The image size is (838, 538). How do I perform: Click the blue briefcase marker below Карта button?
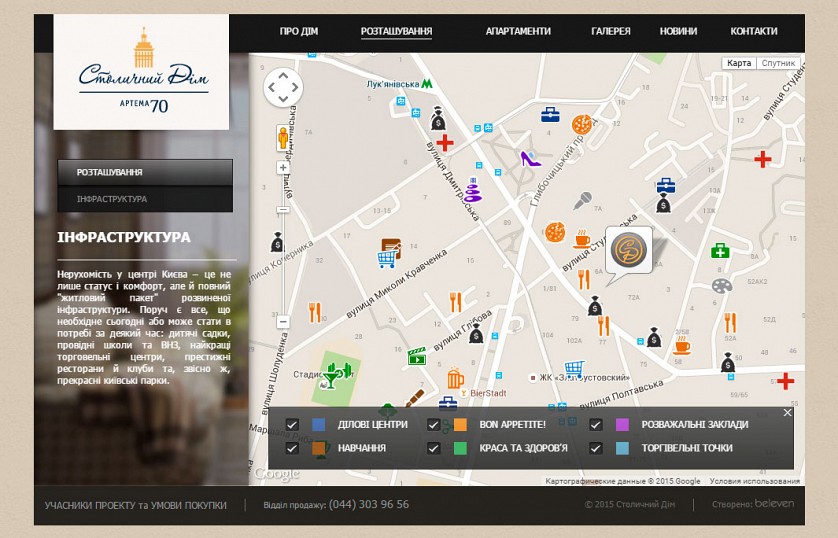point(550,114)
